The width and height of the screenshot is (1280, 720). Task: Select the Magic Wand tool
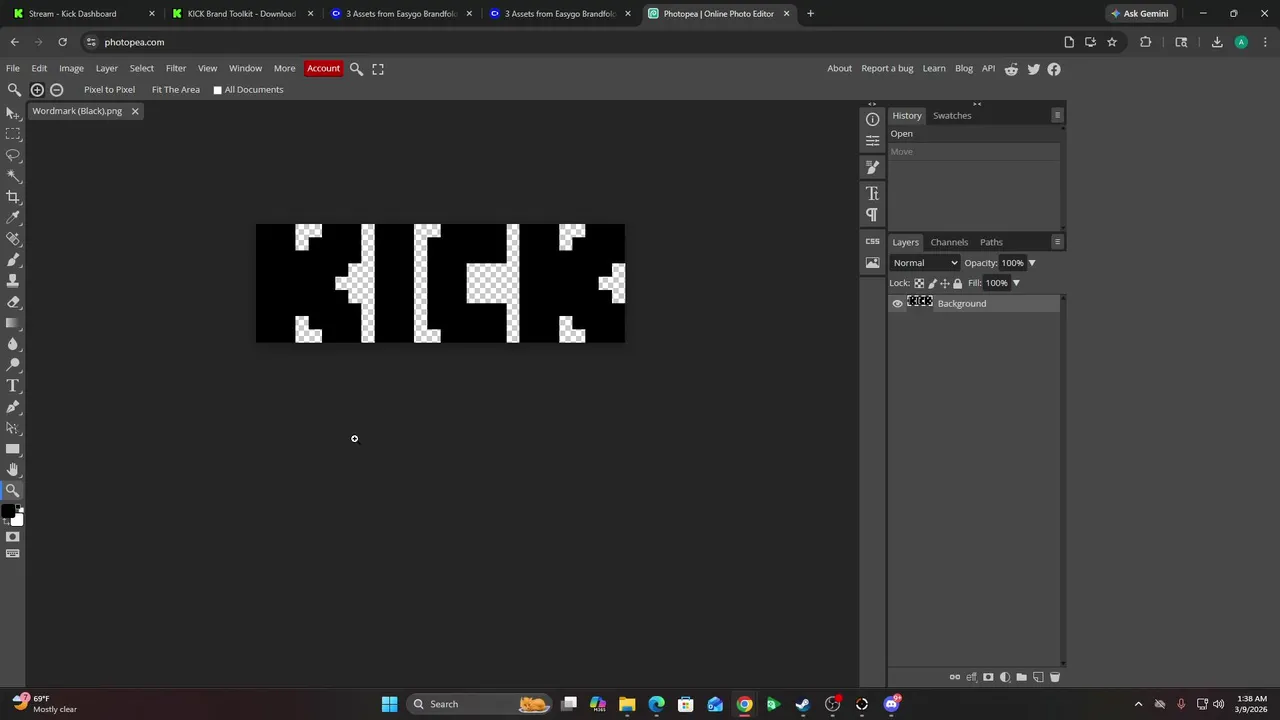13,176
